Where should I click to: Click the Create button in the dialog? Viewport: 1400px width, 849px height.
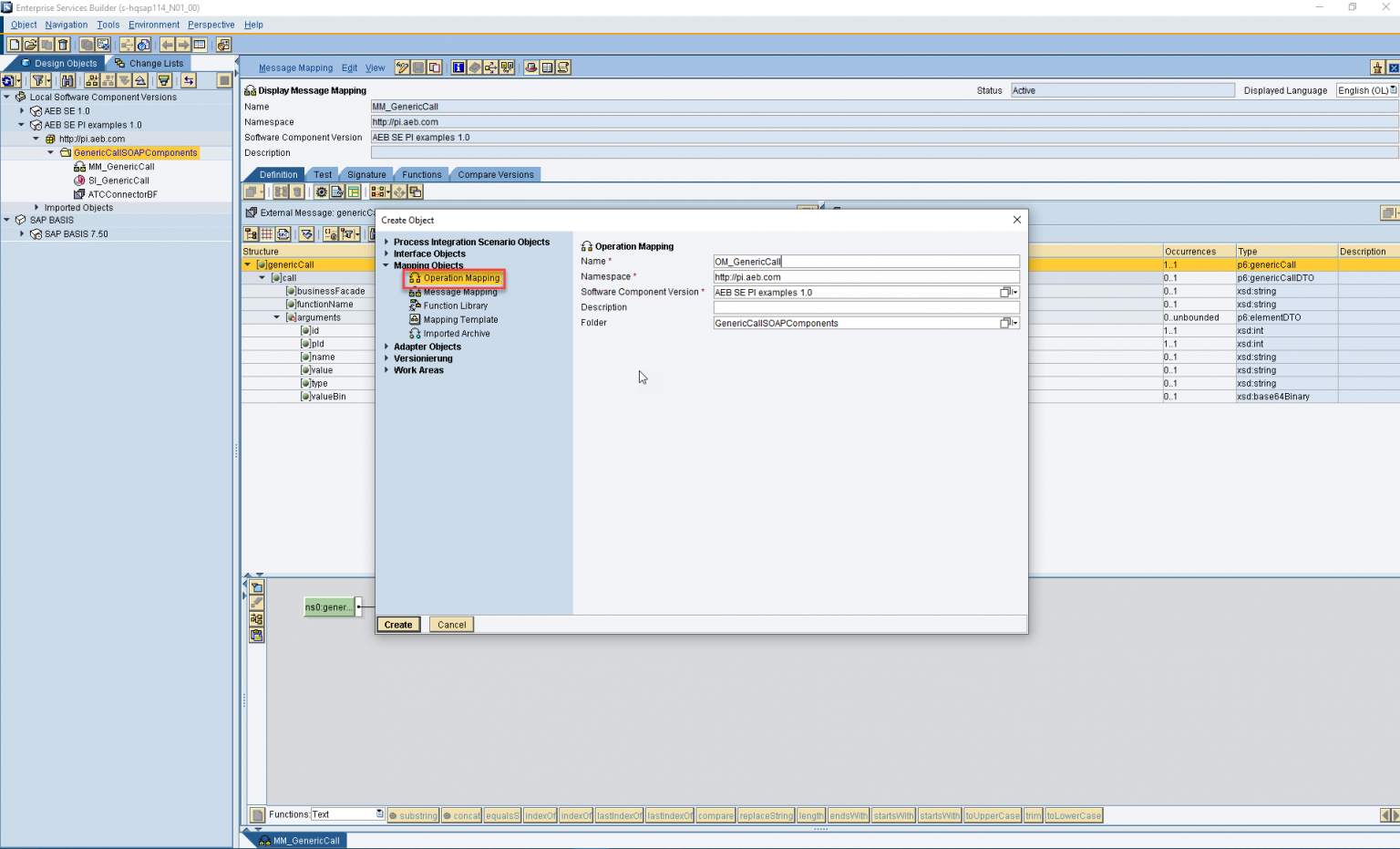click(x=398, y=625)
